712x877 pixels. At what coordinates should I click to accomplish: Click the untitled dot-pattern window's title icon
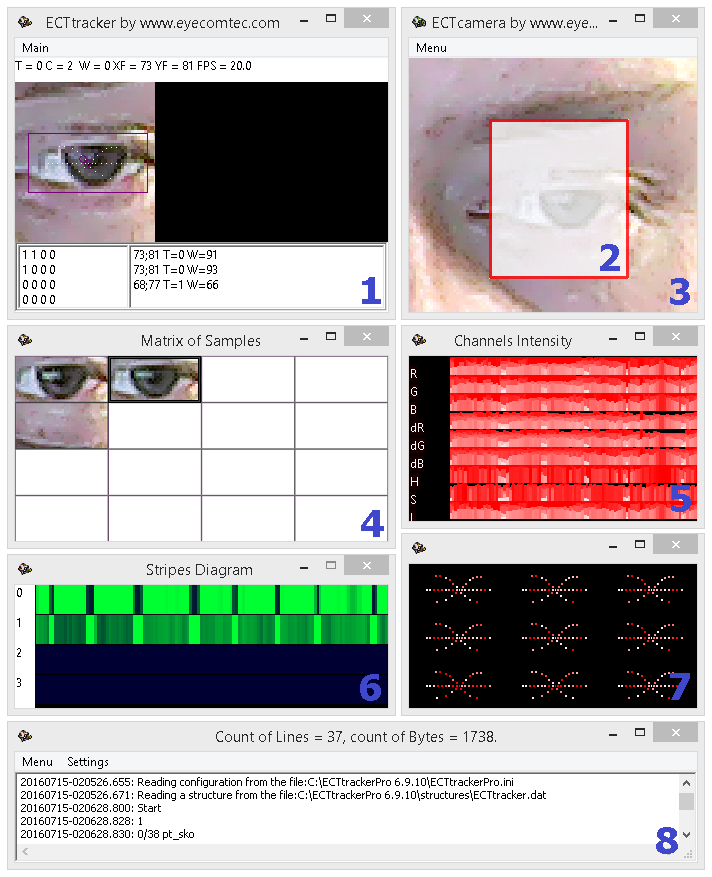tap(419, 548)
